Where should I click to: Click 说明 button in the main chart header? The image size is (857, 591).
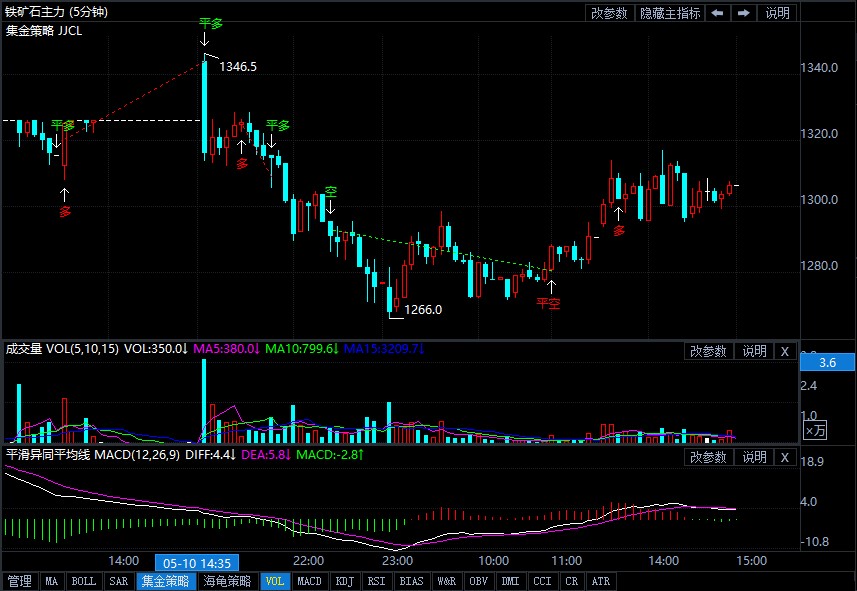click(x=778, y=13)
